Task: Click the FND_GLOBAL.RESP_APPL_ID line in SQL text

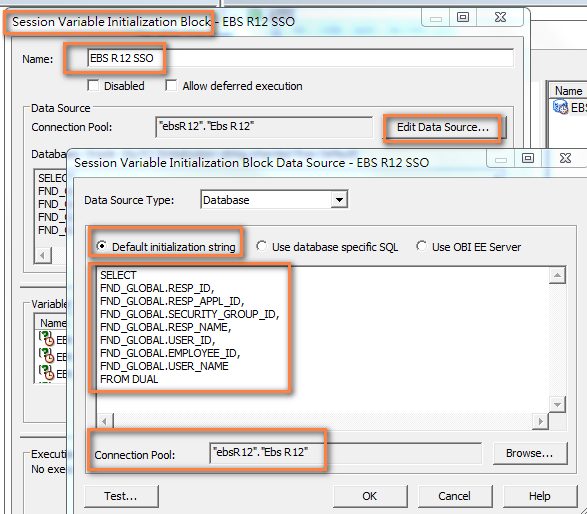Action: (172, 301)
